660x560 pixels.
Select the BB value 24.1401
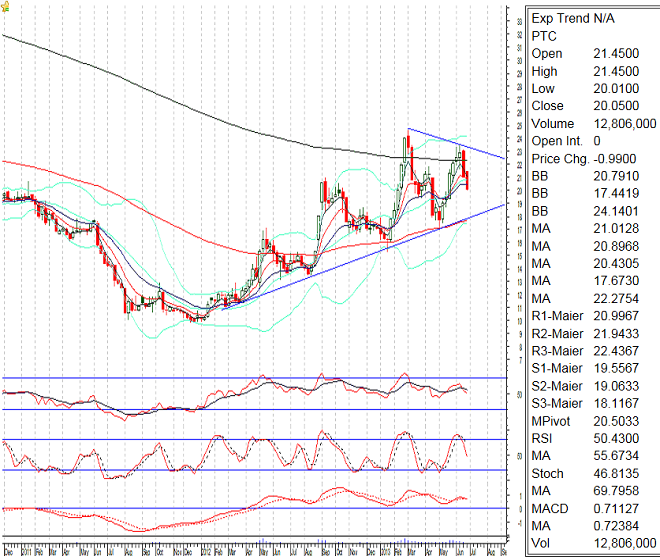tap(617, 211)
